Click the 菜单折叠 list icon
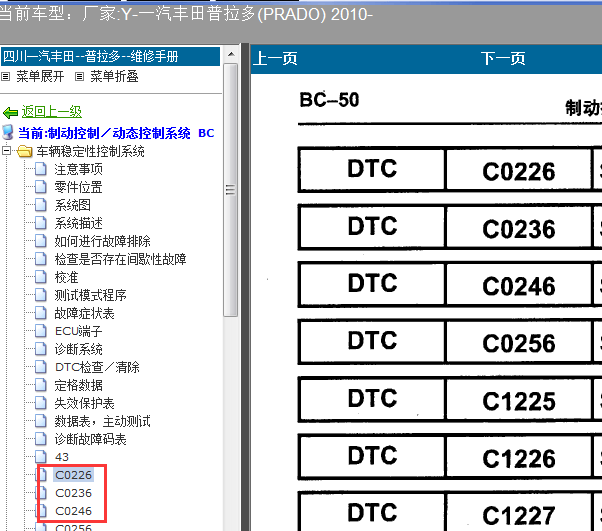 point(79,77)
